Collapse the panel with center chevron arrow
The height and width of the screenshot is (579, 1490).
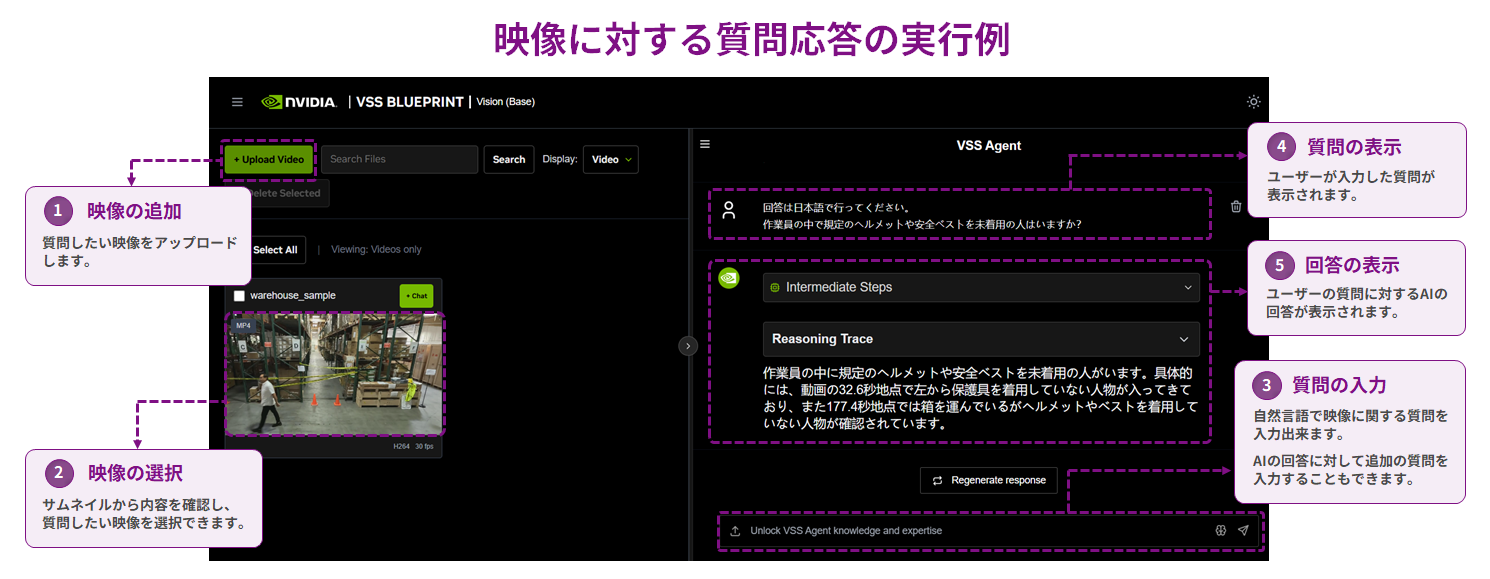pos(688,346)
